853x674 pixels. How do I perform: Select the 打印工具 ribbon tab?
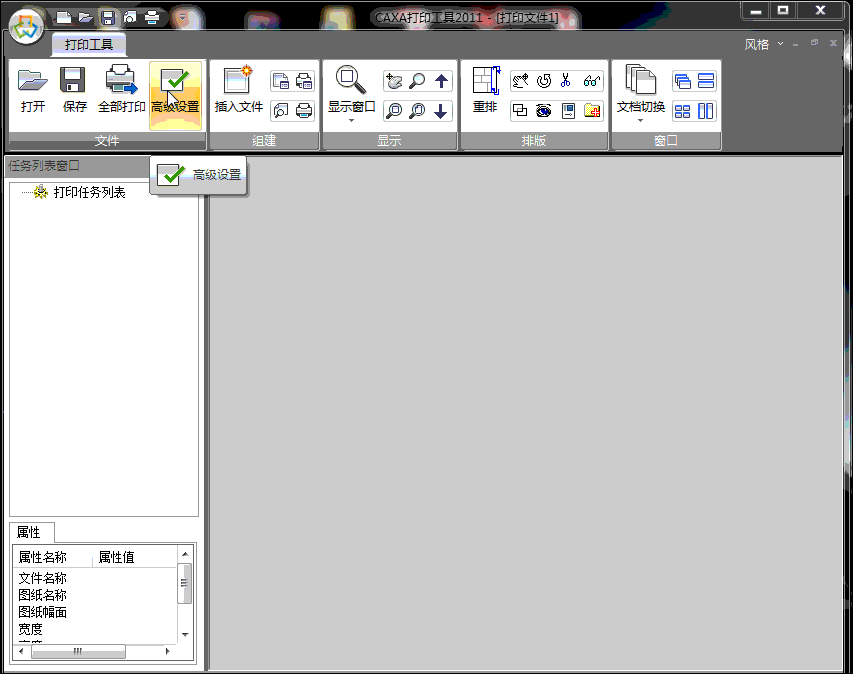[89, 44]
